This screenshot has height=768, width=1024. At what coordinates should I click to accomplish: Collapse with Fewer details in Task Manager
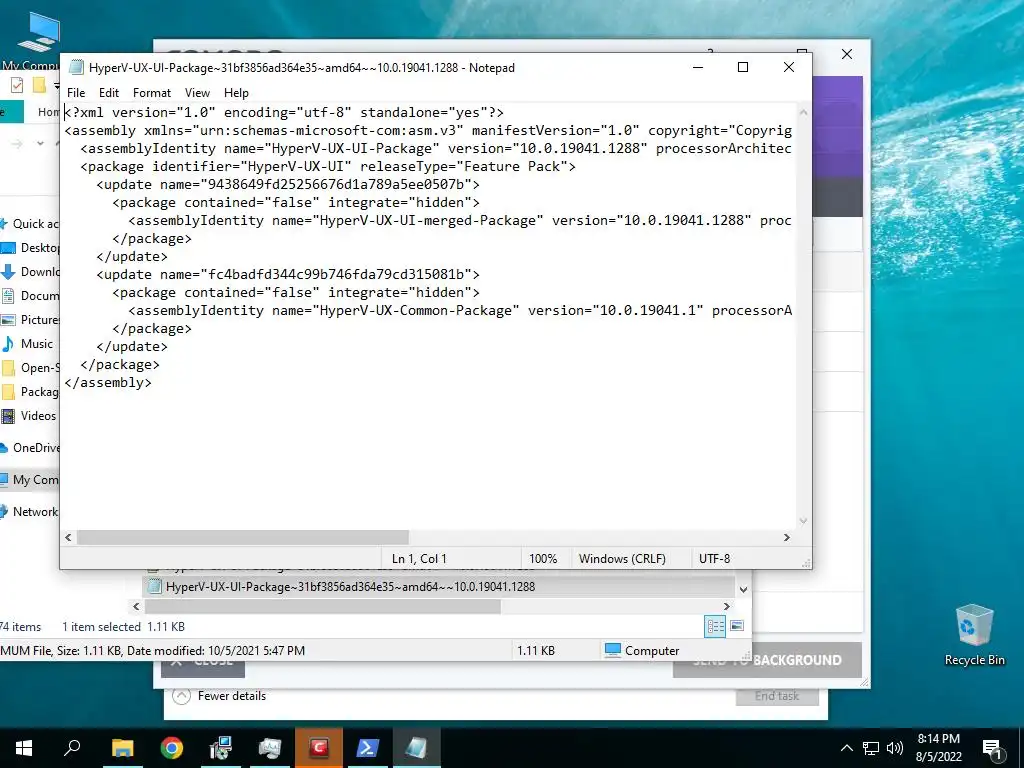click(x=220, y=696)
